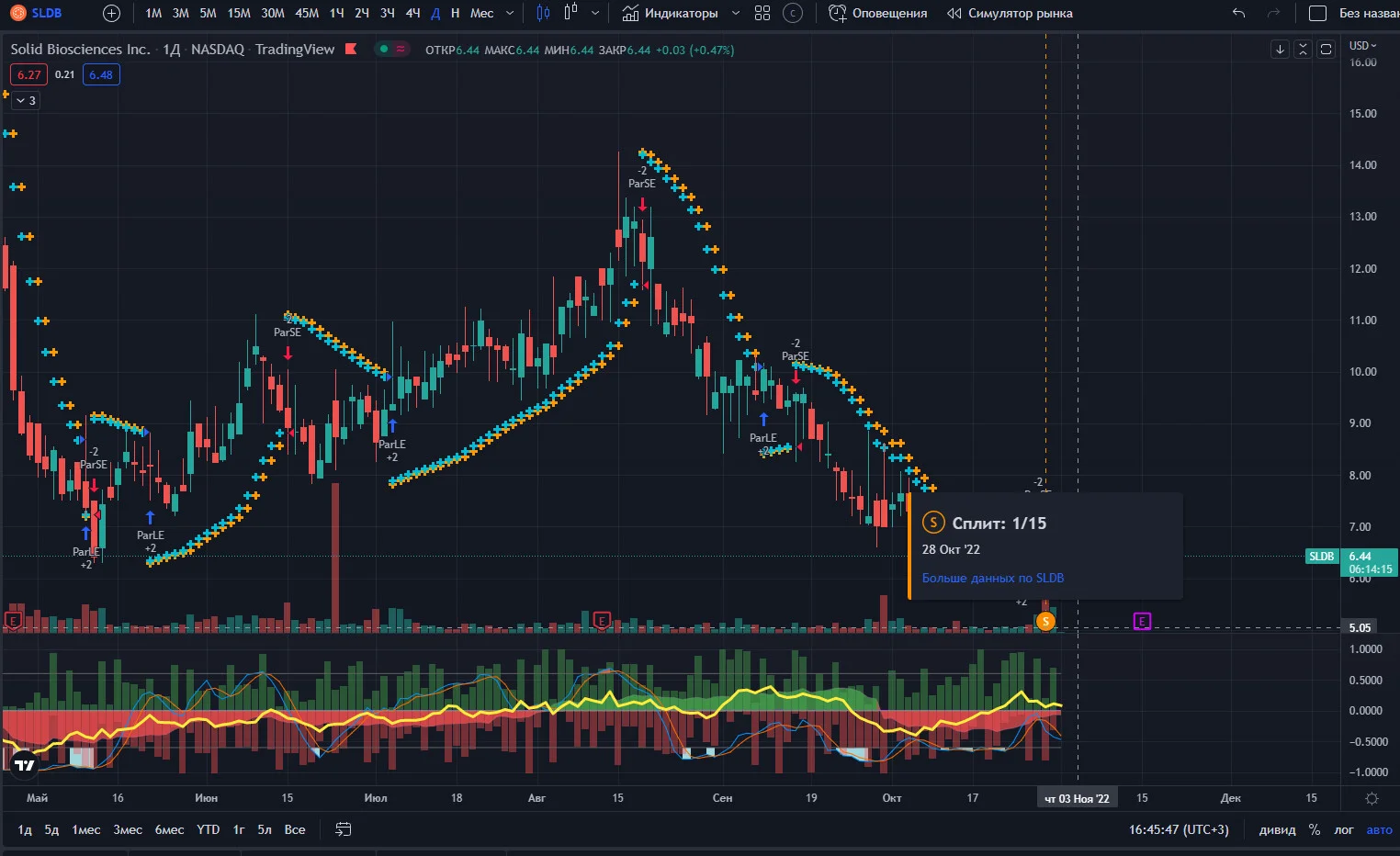Collapse the indicator legend showing 3

pos(26,100)
